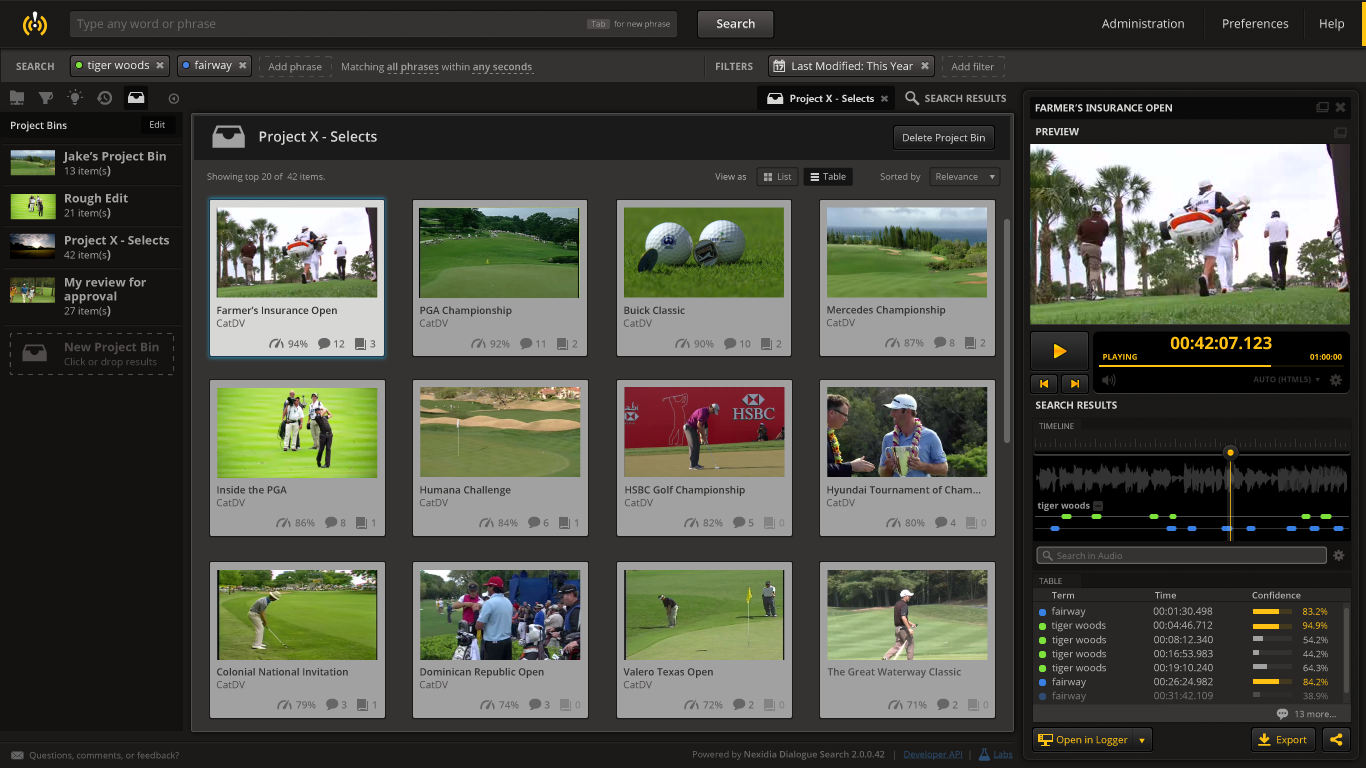Seek on the player progress bar
The image size is (1366, 768).
[1221, 366]
